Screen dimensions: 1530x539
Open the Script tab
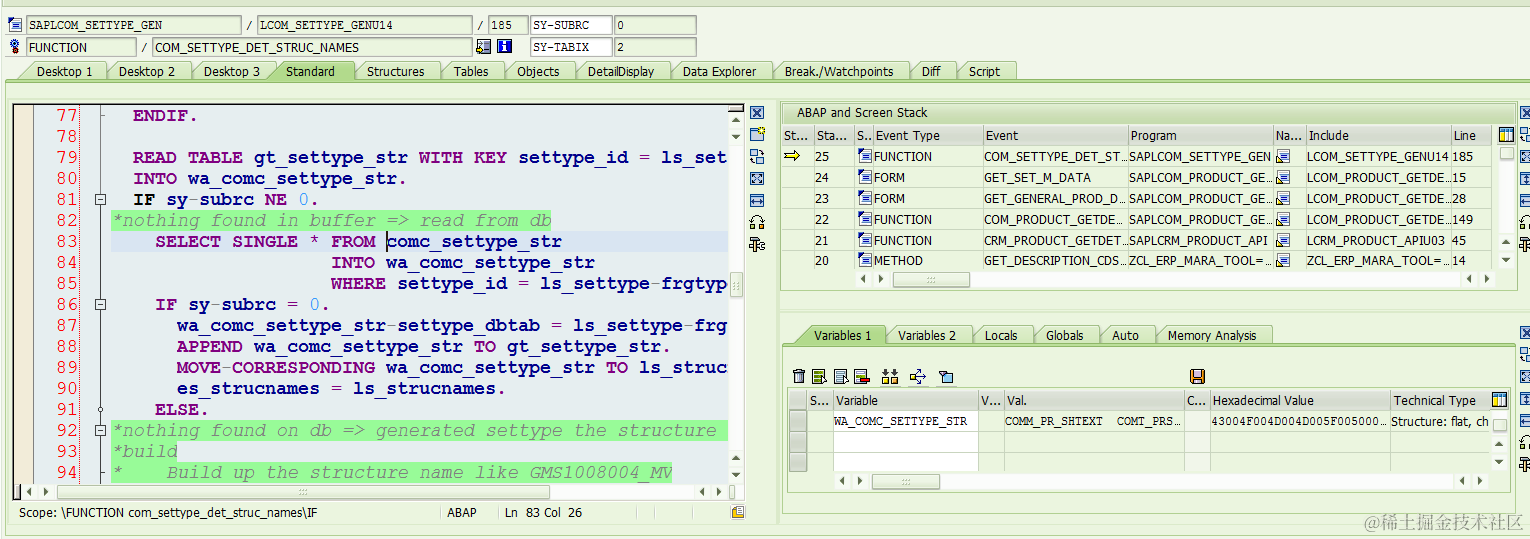[x=984, y=71]
